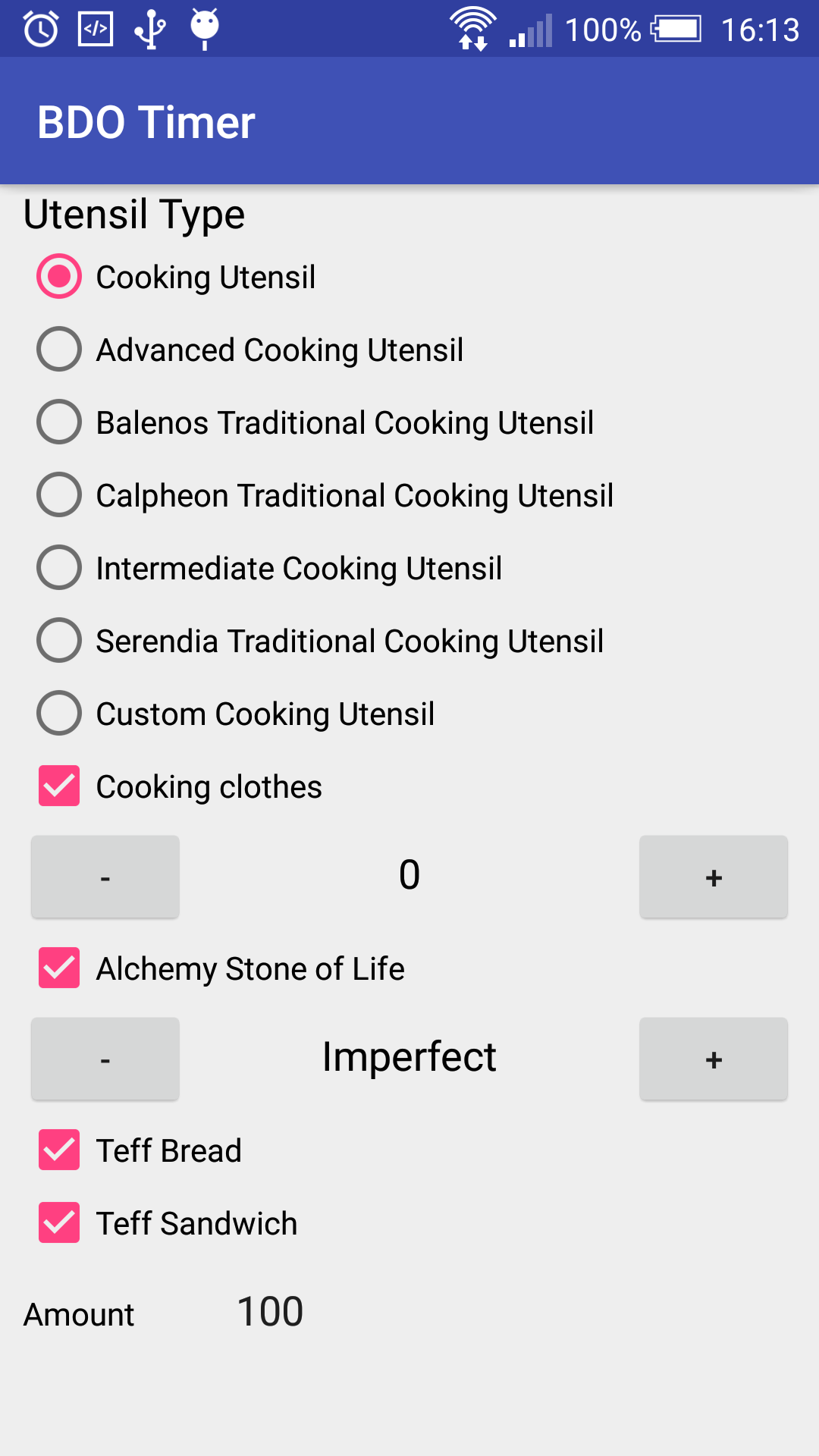
Task: Raise alchemy stone grade above Imperfect
Action: tap(713, 1059)
